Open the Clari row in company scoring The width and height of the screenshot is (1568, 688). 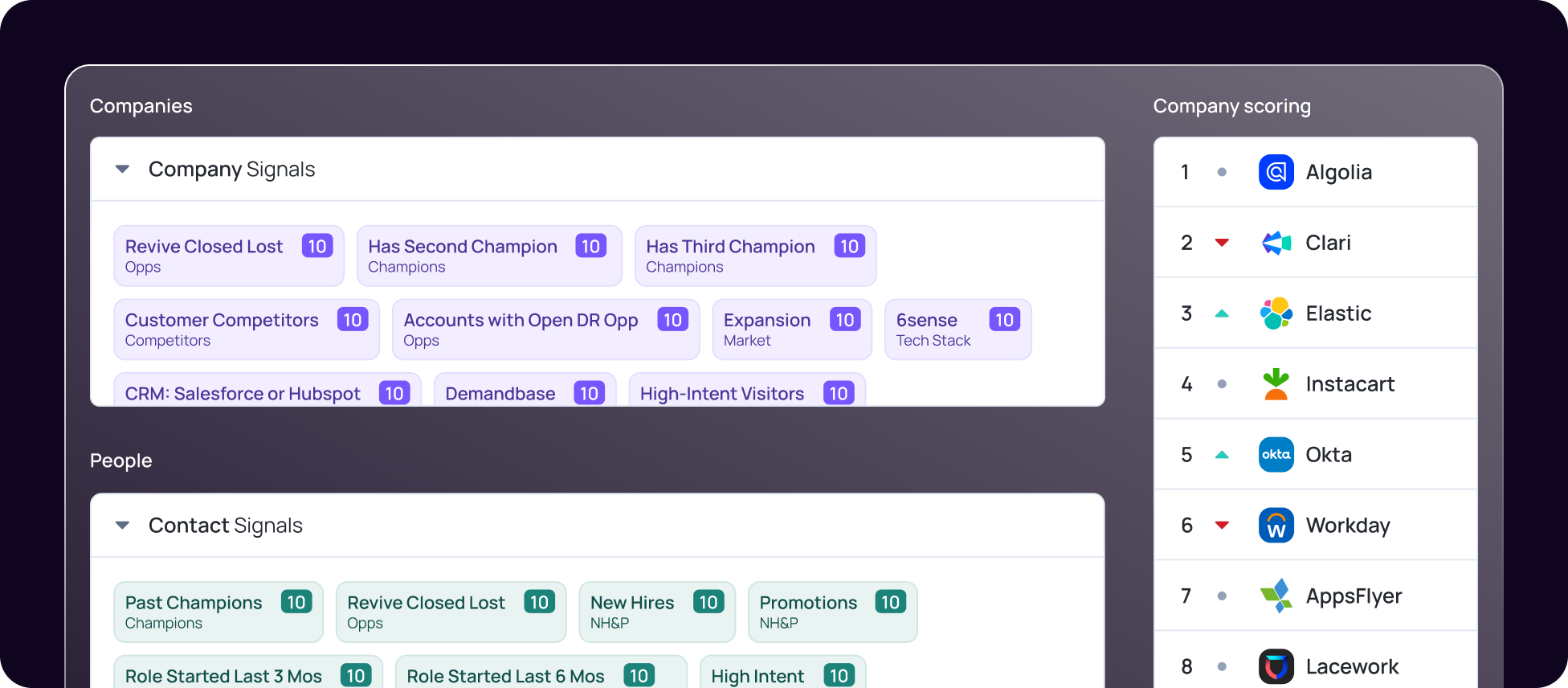click(1316, 243)
